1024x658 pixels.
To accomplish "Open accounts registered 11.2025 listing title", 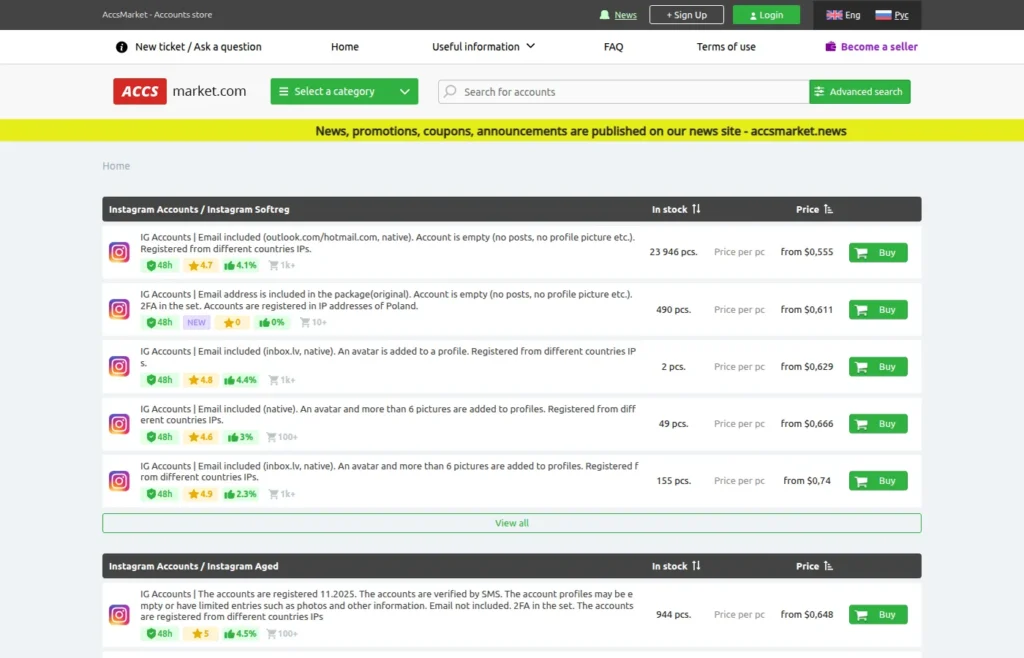I will pos(387,605).
